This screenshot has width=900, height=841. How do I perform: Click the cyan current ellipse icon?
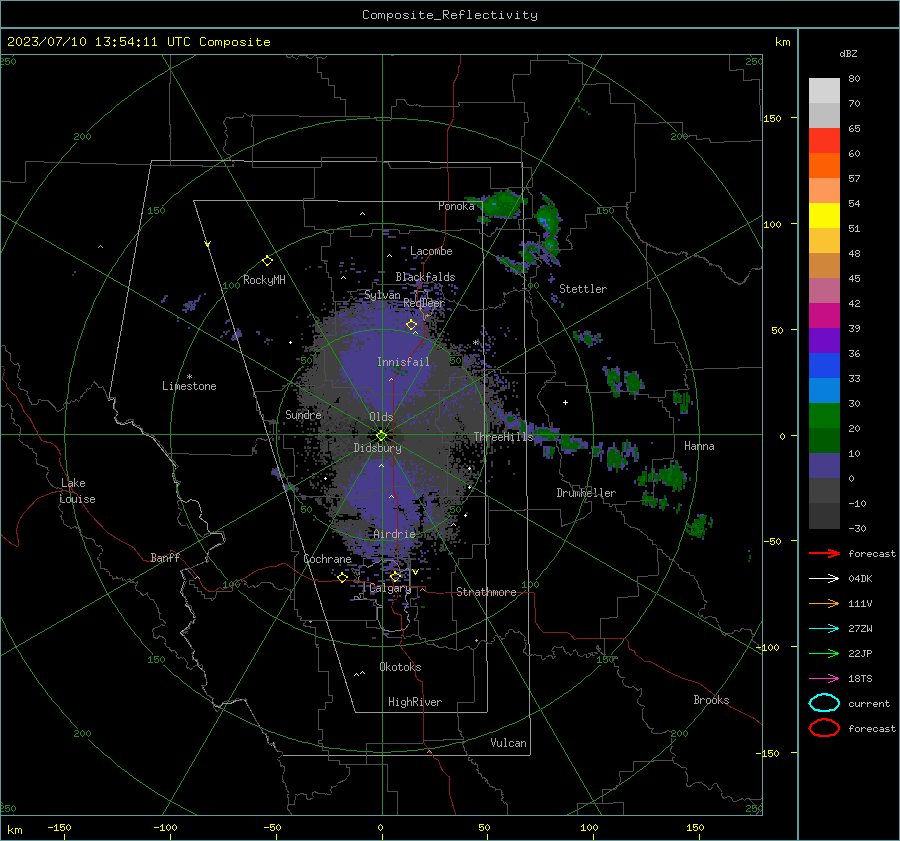824,703
